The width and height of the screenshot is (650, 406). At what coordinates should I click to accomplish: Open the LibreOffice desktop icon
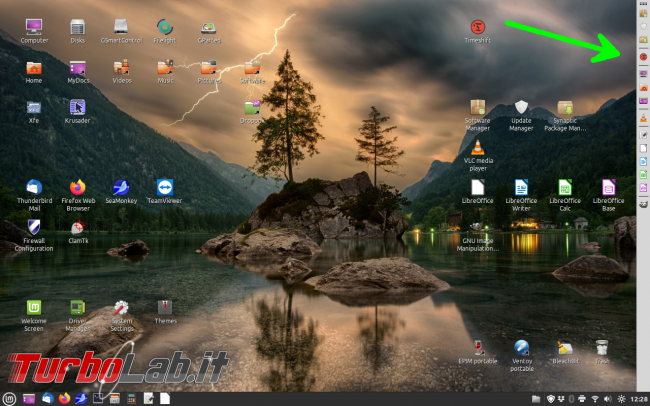pyautogui.click(x=478, y=187)
